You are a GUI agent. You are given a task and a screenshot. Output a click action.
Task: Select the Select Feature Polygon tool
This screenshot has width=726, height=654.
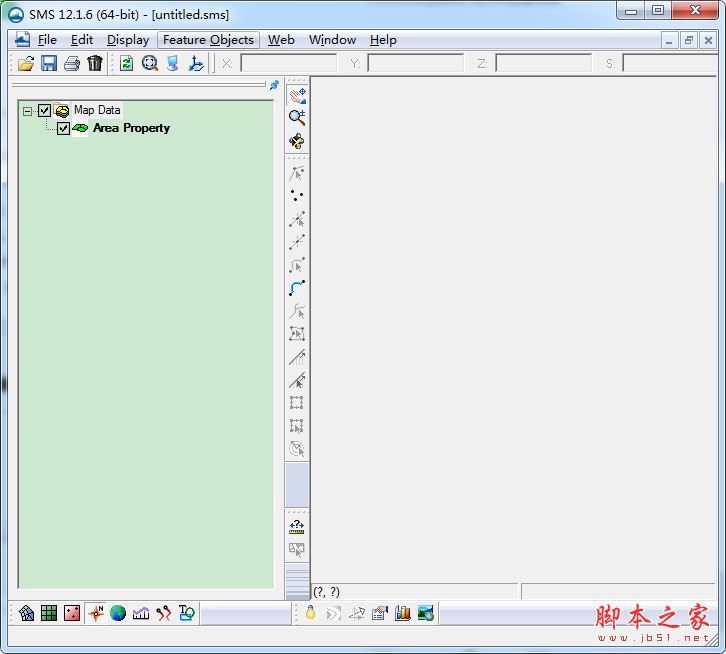297,334
